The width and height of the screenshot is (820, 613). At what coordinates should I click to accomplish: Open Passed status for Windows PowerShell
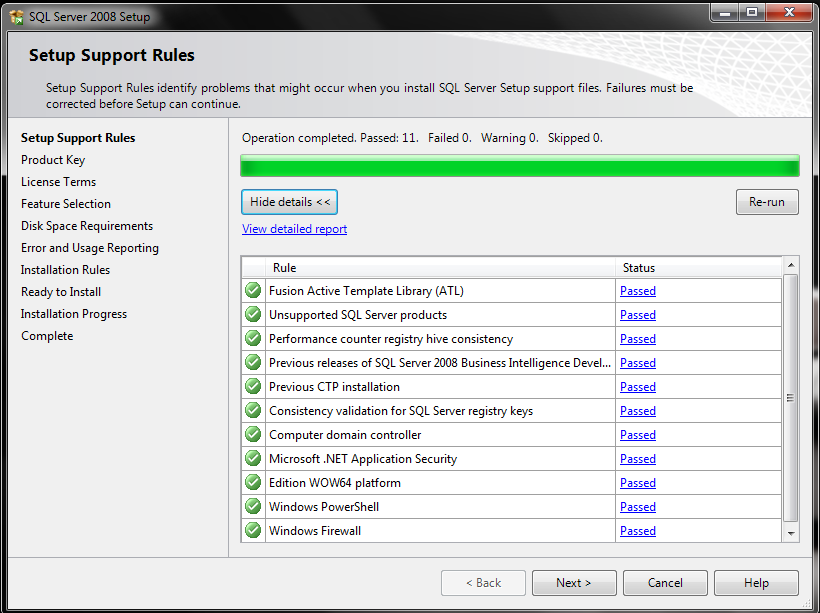point(637,507)
